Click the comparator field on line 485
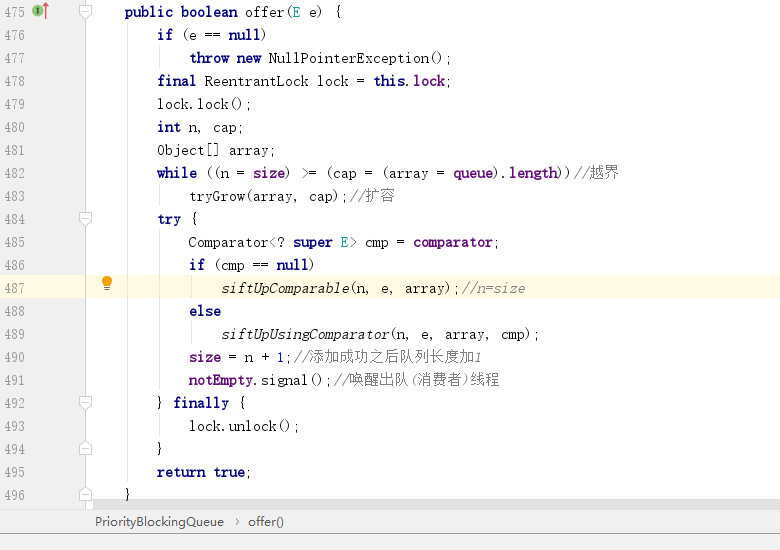 (453, 242)
